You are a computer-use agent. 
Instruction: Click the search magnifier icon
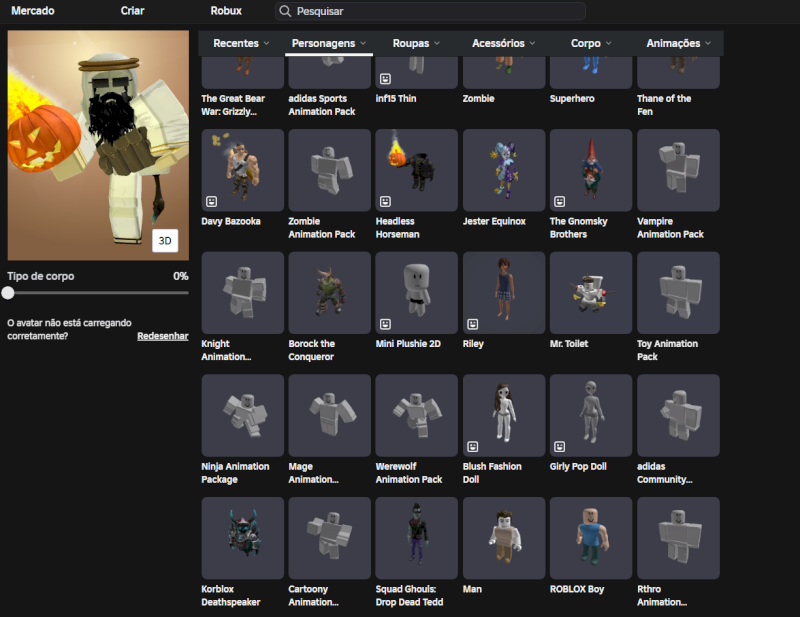point(286,11)
